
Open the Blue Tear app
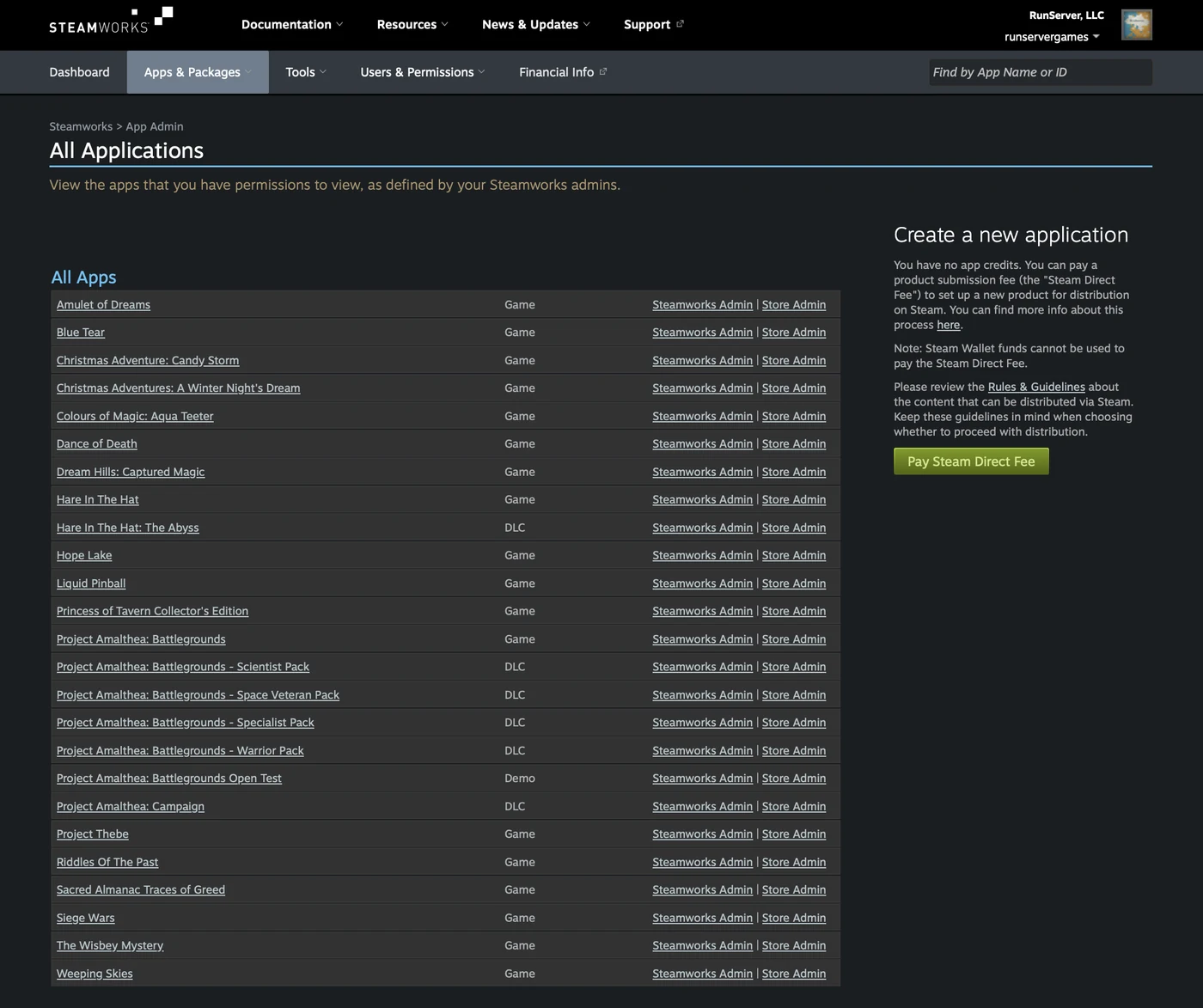pos(81,332)
